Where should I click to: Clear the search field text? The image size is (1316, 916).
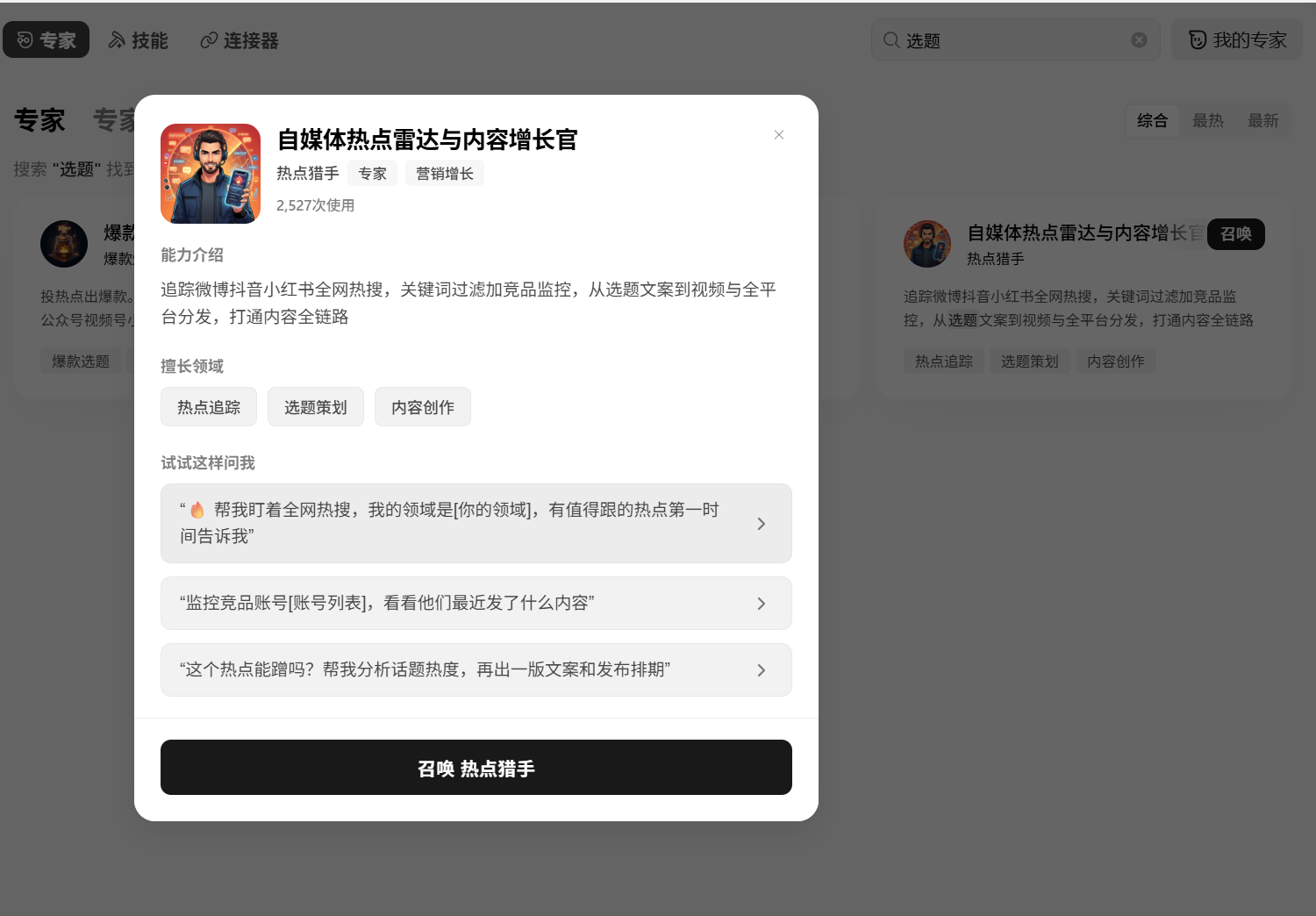(1139, 40)
